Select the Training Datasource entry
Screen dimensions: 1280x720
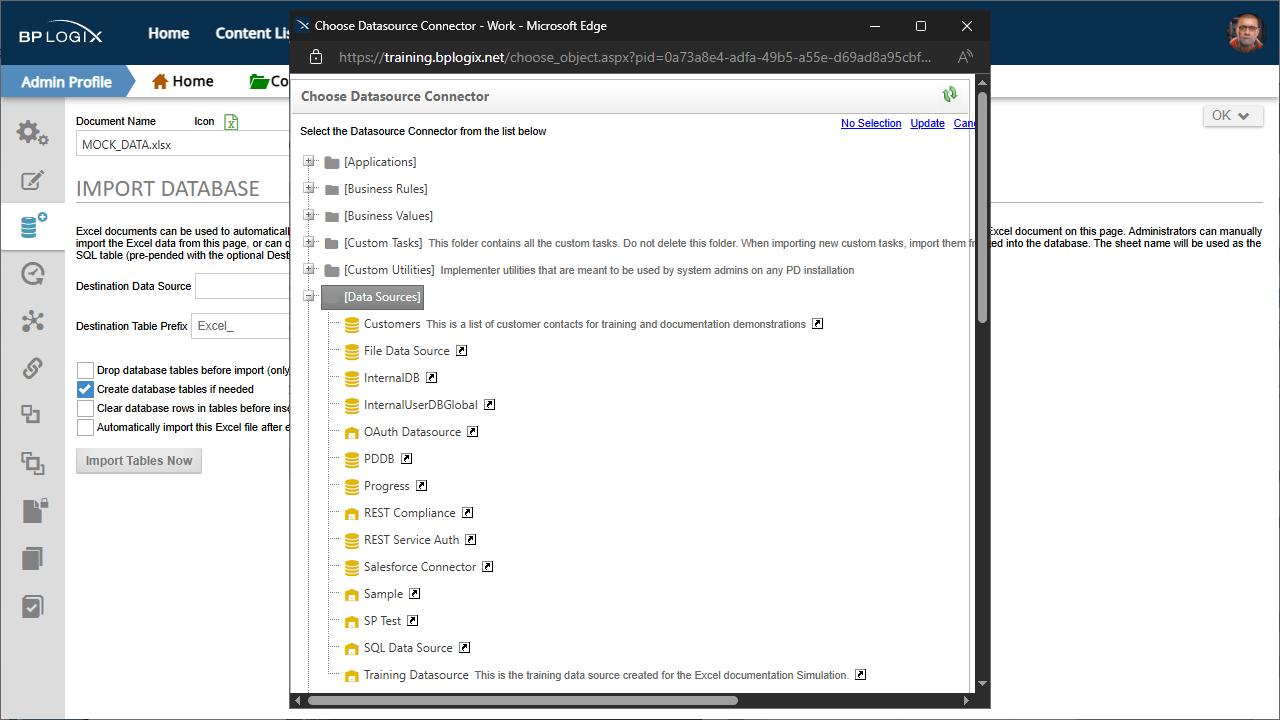click(416, 675)
